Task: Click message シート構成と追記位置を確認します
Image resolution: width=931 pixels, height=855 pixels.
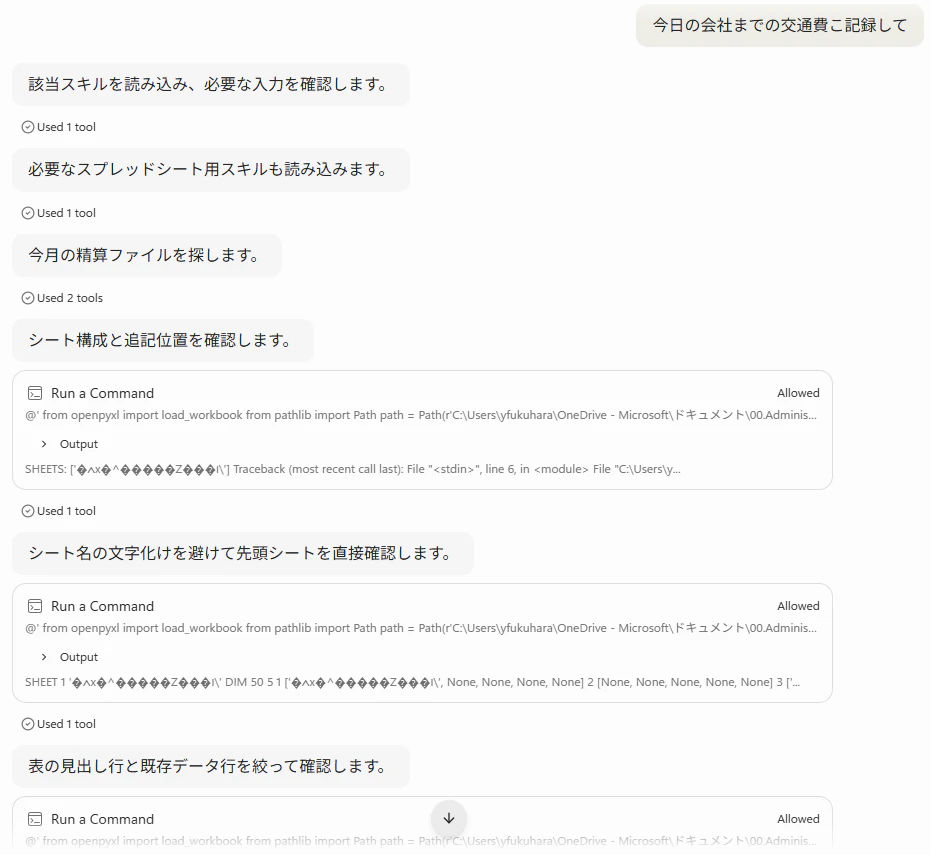Action: (163, 340)
